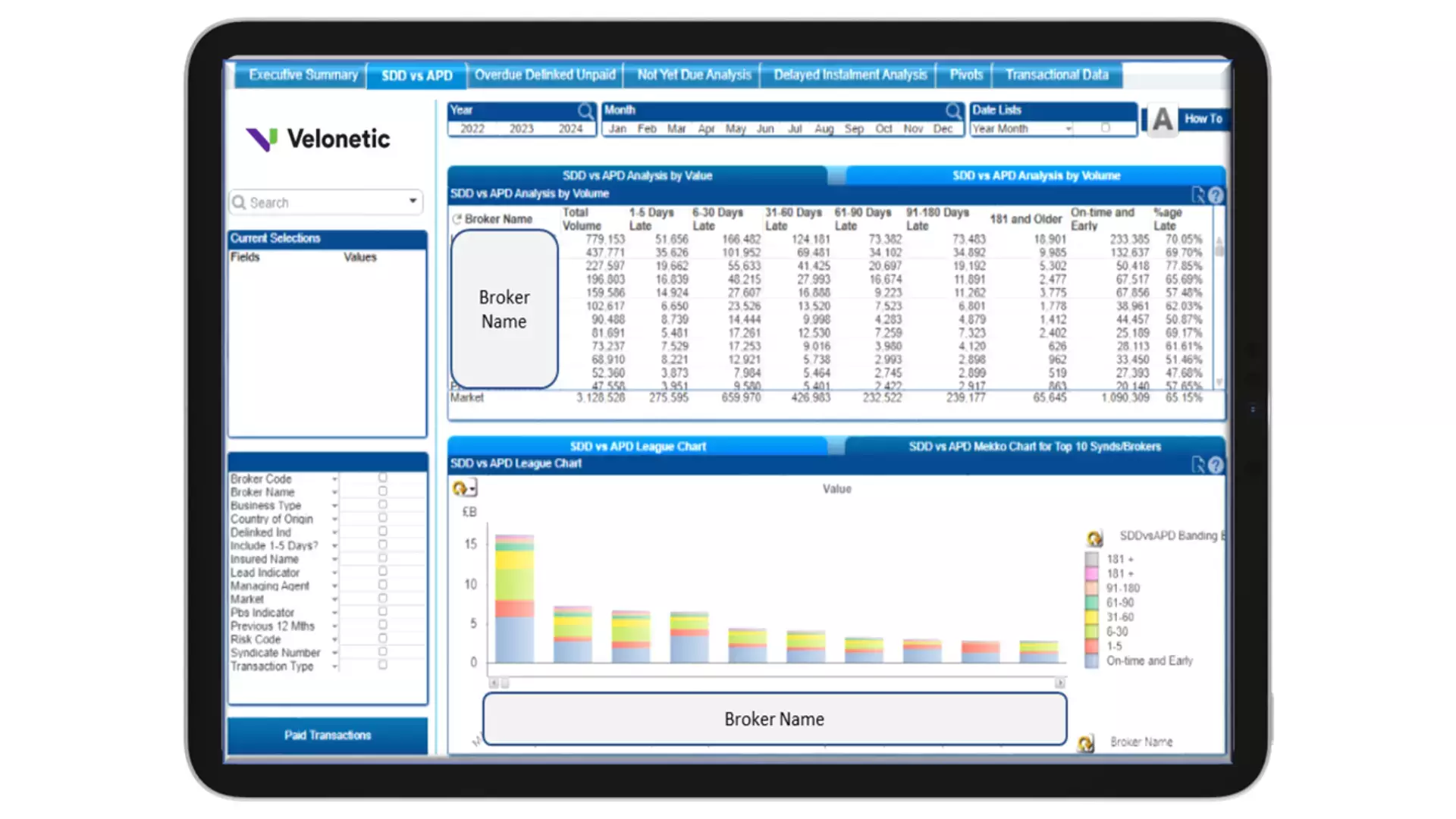Click the accessibility 'A' icon near How To

point(1161,120)
